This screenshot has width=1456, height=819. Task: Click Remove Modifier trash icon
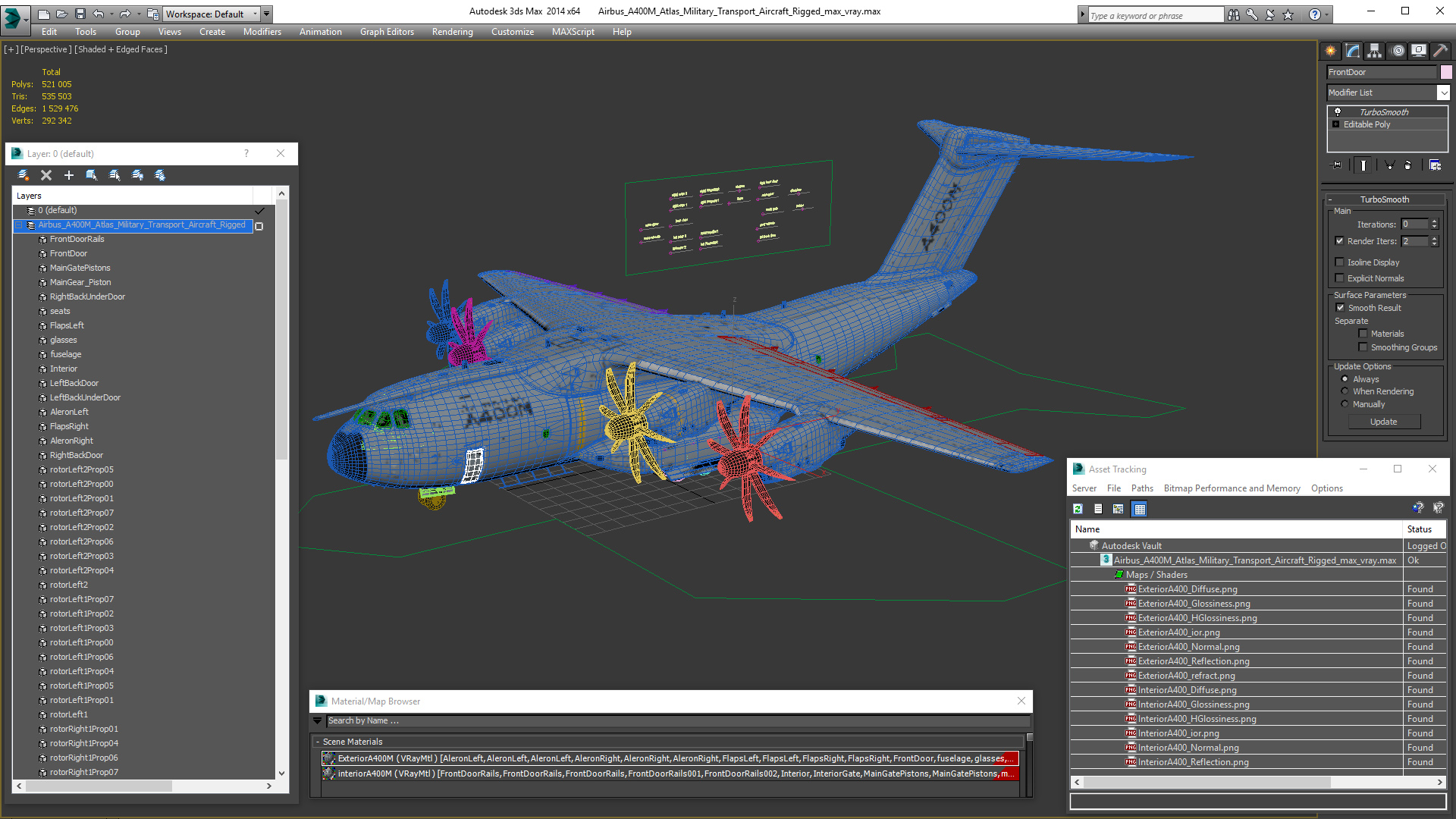coord(1408,165)
